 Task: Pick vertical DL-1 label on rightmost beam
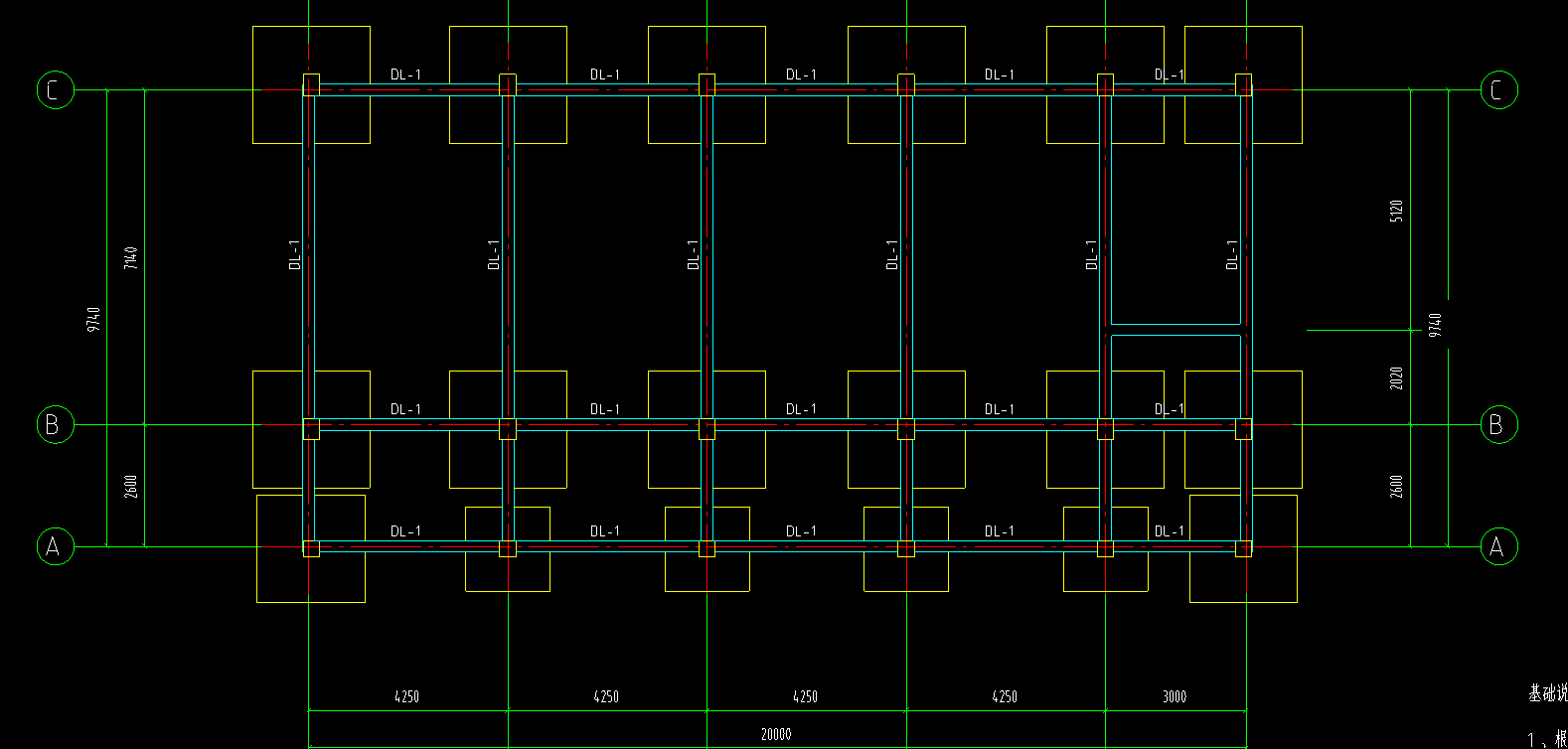click(1232, 254)
